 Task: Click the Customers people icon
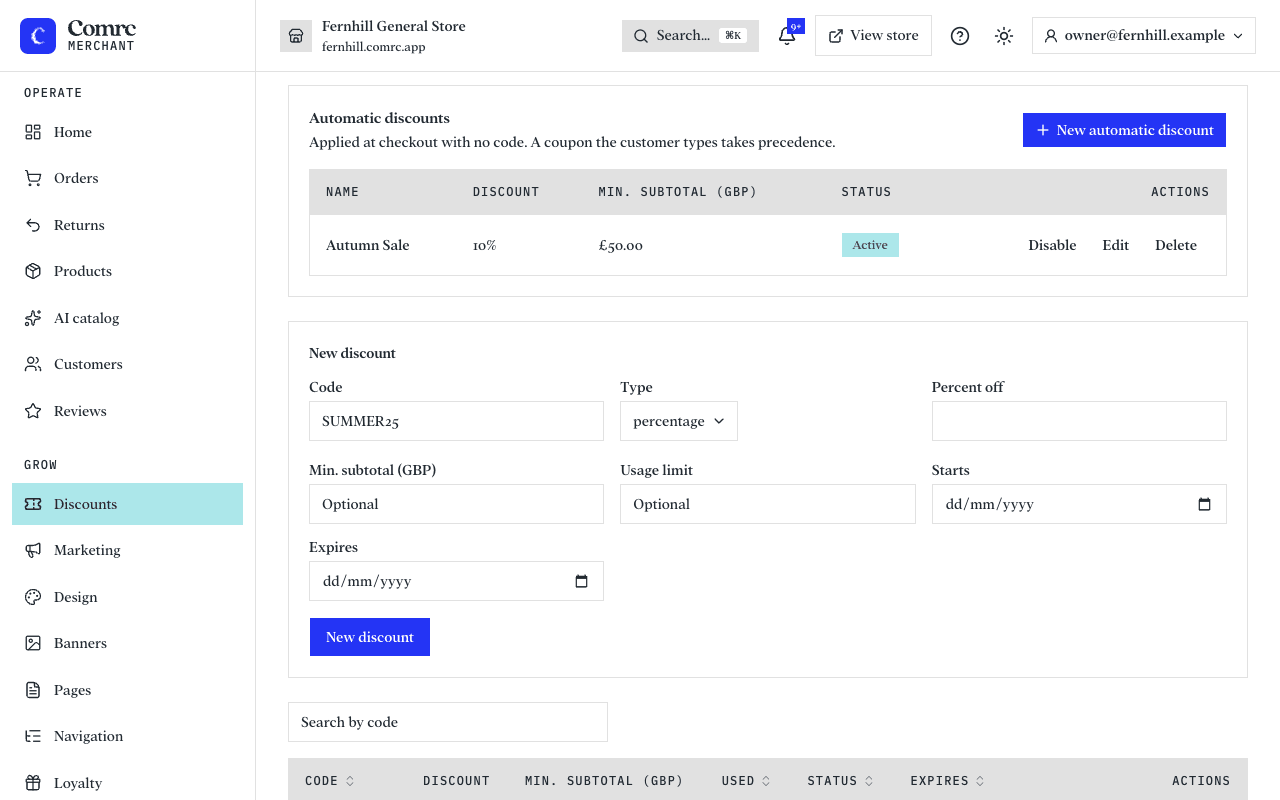coord(33,364)
